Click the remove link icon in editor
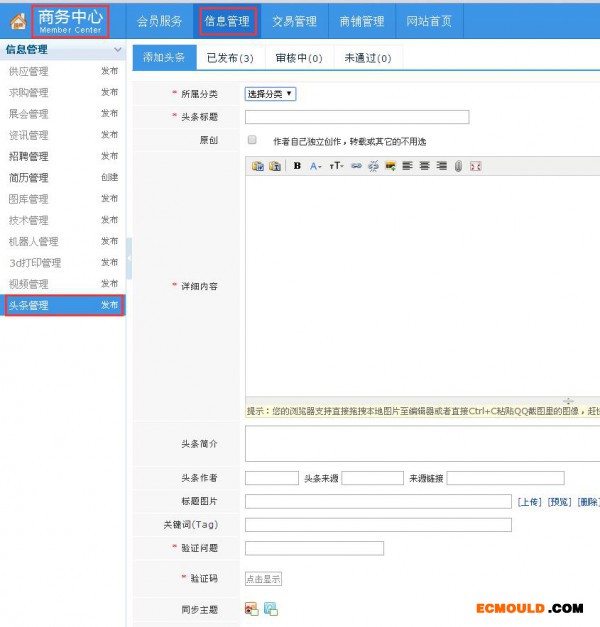This screenshot has width=600, height=627. pos(373,166)
